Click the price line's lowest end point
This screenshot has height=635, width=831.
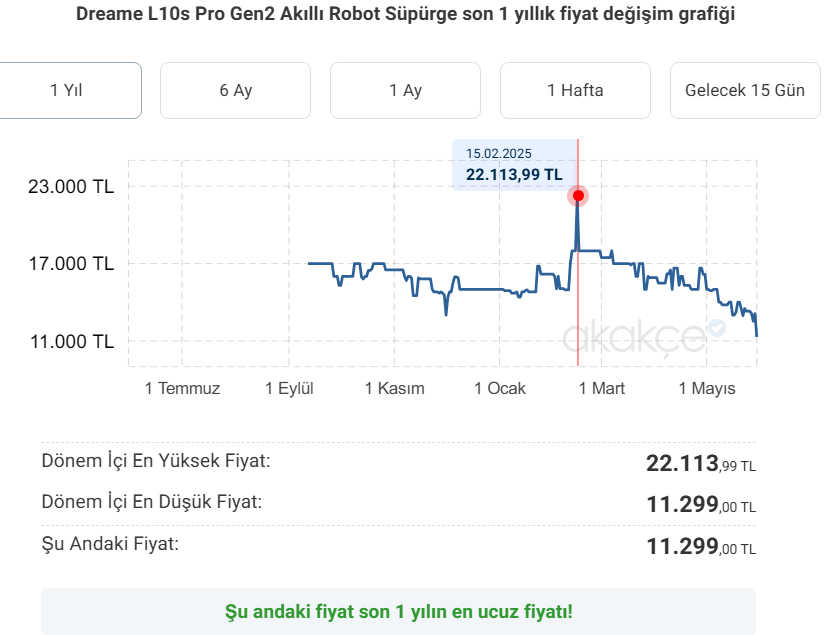click(x=756, y=335)
